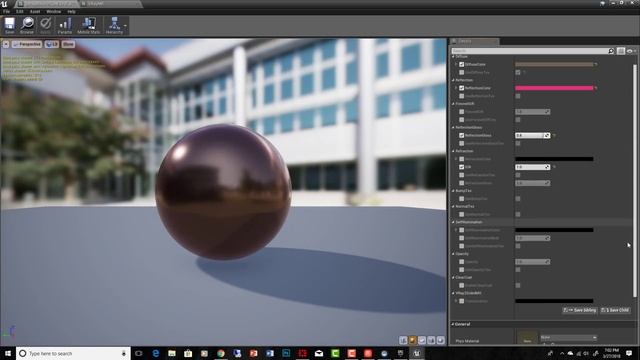This screenshot has width=640, height=360.
Task: Open viewport options arrow left of Perspective
Action: pos(6,44)
